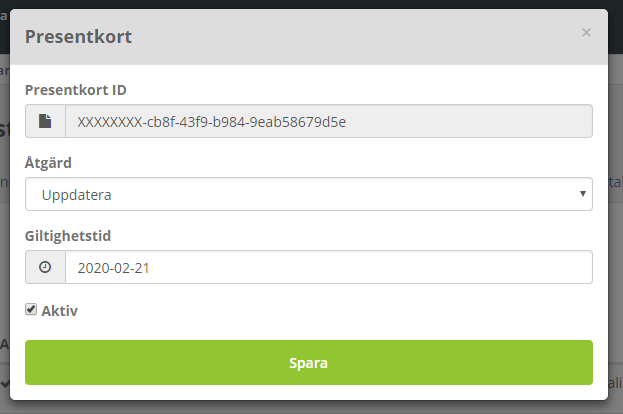The image size is (623, 414).
Task: Click the small arrow of the Åtgärd select
Action: (x=582, y=193)
